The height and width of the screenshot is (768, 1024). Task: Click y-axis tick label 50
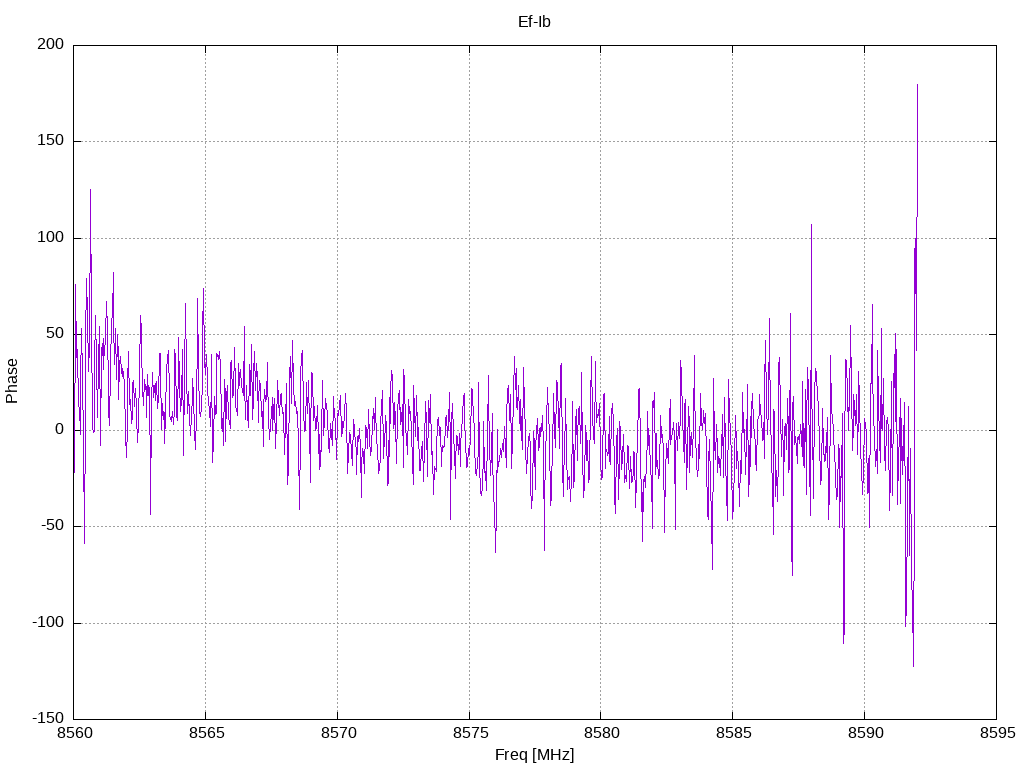coord(55,333)
